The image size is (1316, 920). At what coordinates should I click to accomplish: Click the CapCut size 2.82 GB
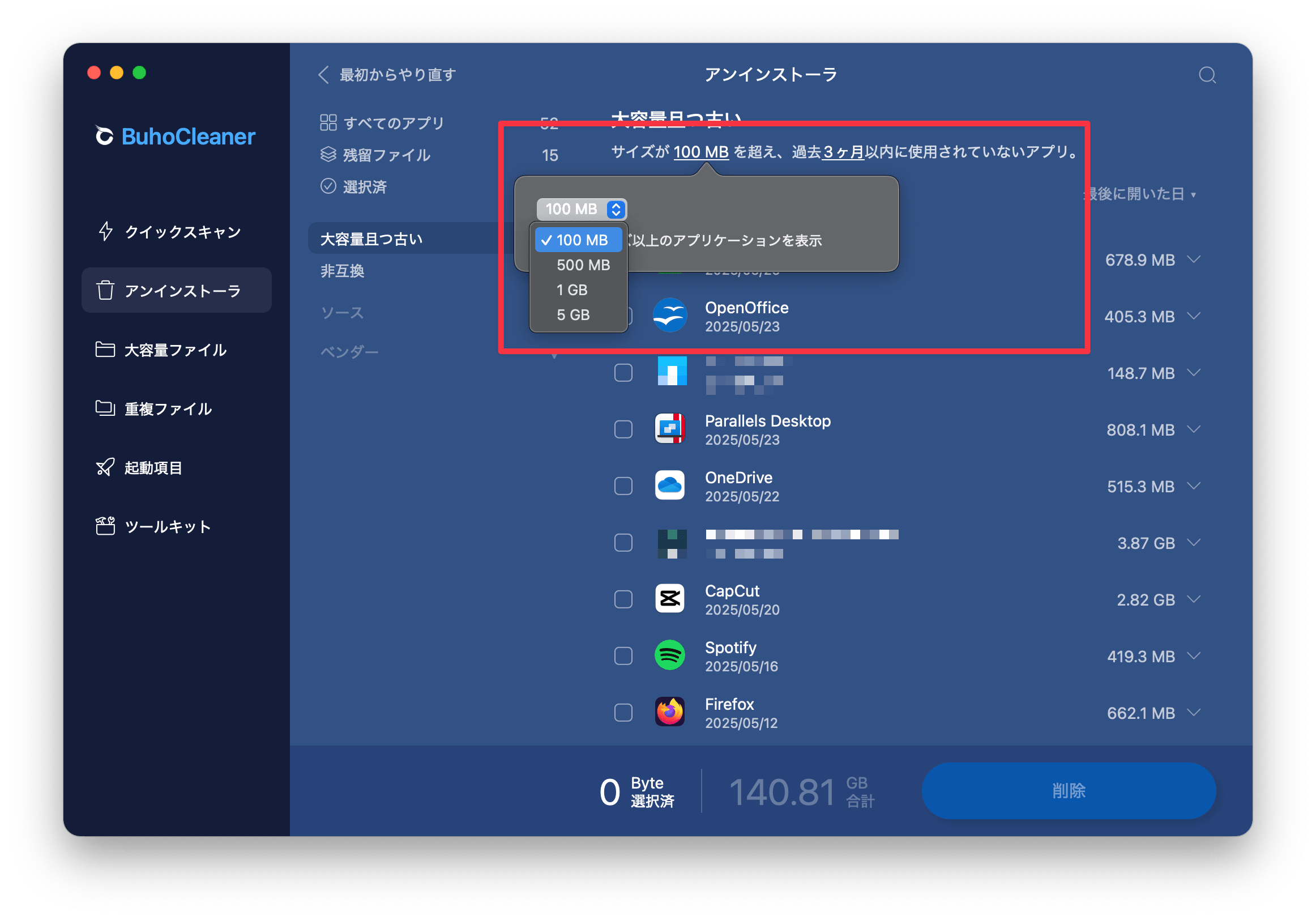click(x=1145, y=599)
